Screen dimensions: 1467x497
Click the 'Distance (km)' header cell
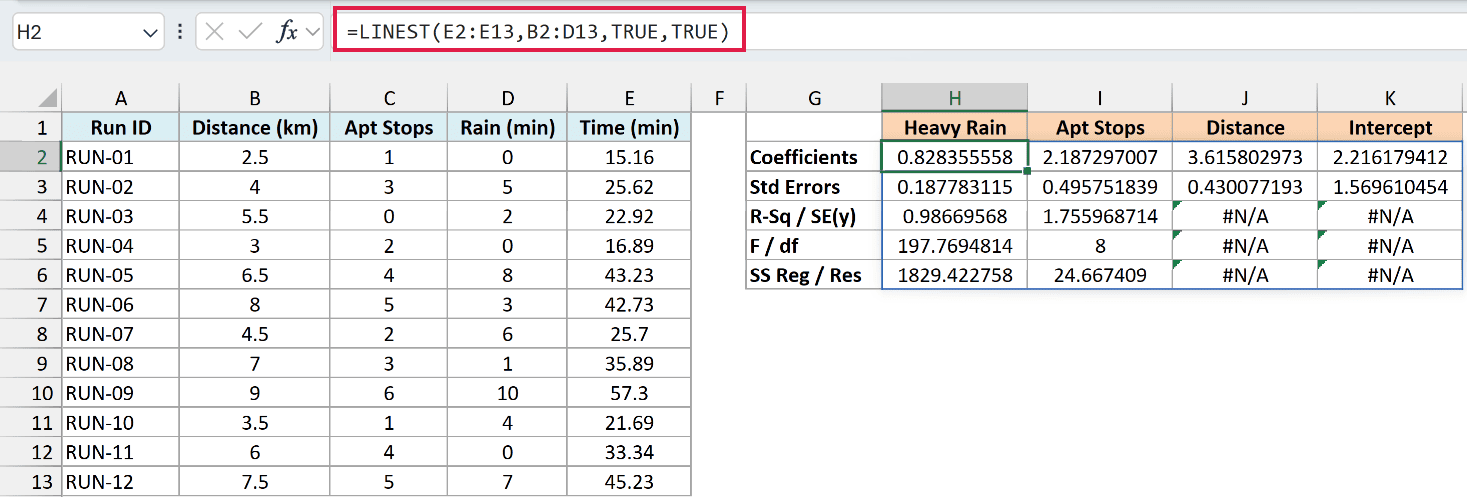255,127
